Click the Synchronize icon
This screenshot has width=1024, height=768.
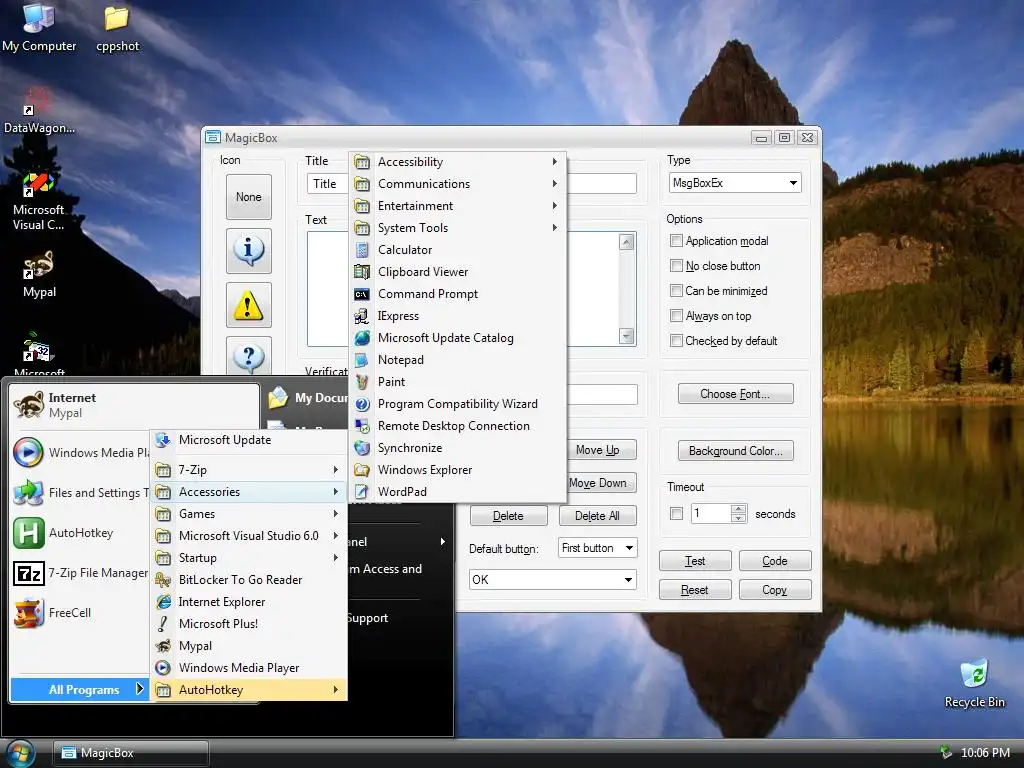pos(362,448)
